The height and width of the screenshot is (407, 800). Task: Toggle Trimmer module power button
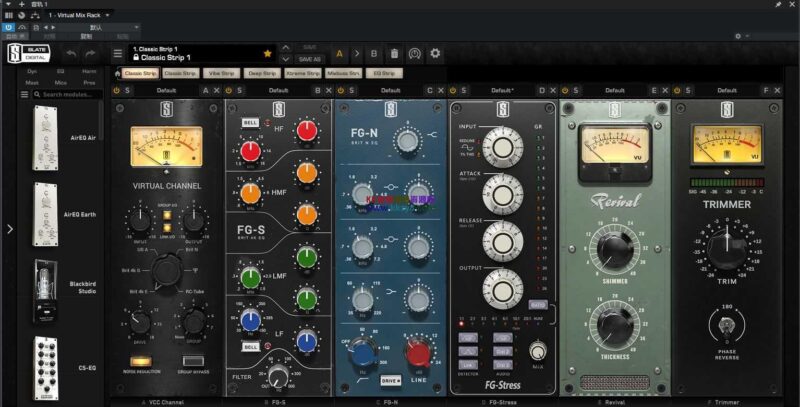(x=677, y=90)
